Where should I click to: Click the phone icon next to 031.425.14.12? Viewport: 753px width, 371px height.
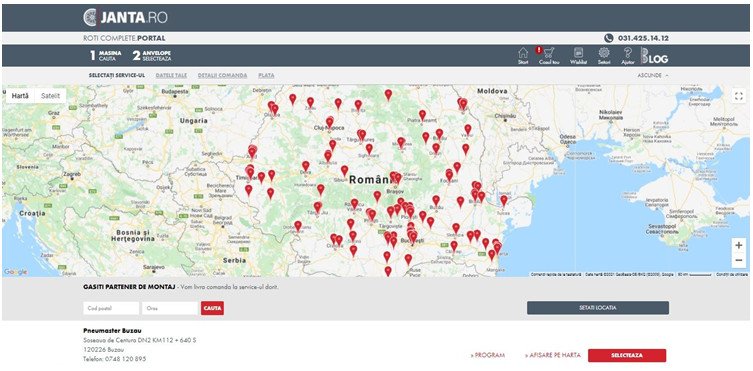608,38
